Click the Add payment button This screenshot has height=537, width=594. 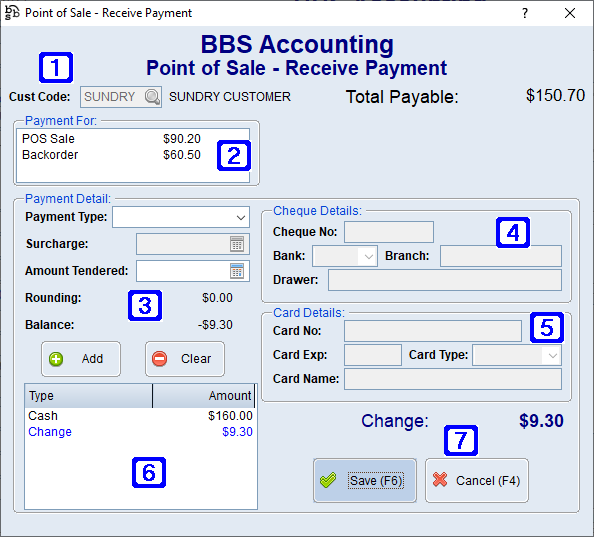point(81,359)
